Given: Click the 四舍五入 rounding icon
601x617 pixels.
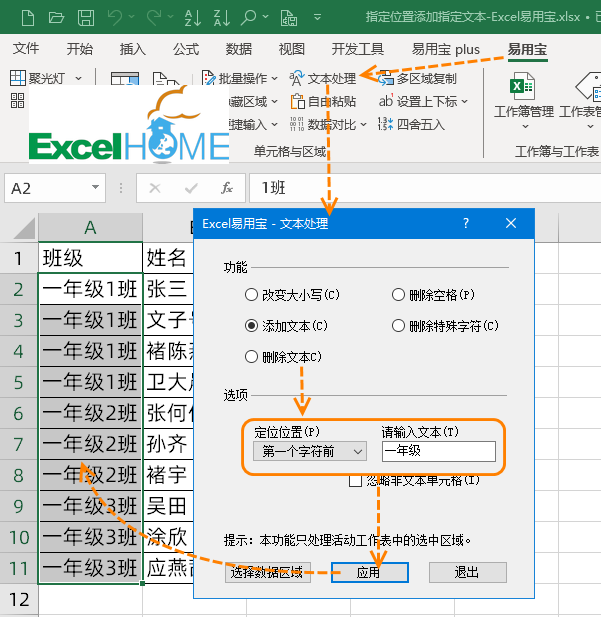Looking at the screenshot, I should (385, 124).
